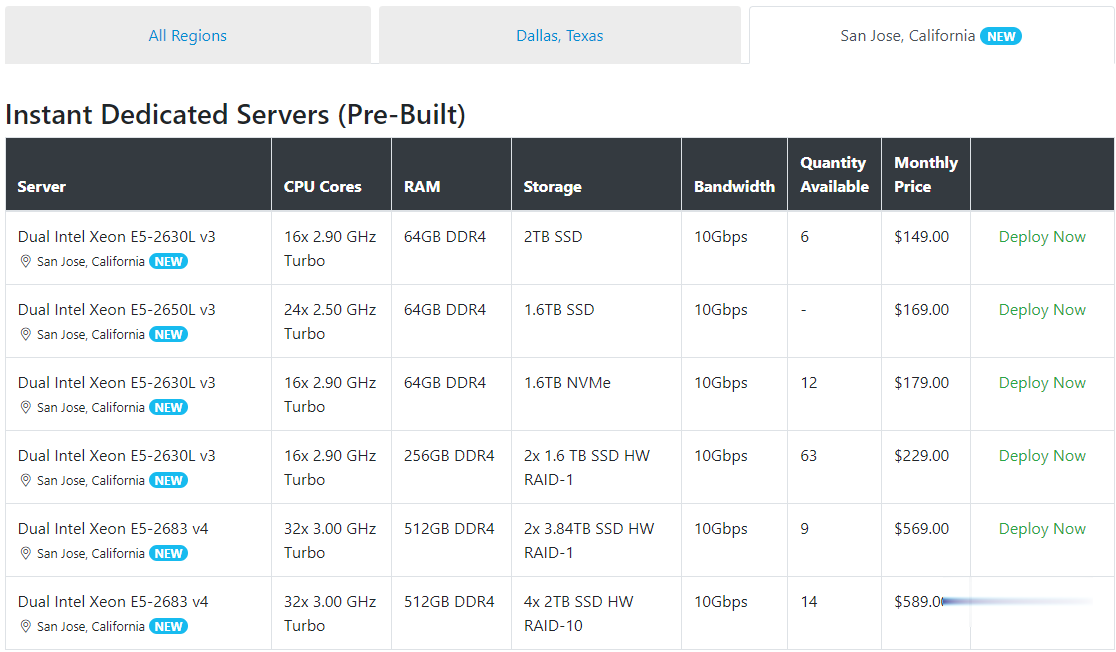
Task: Click the NEW badge in the $229.00 row
Action: [x=169, y=480]
